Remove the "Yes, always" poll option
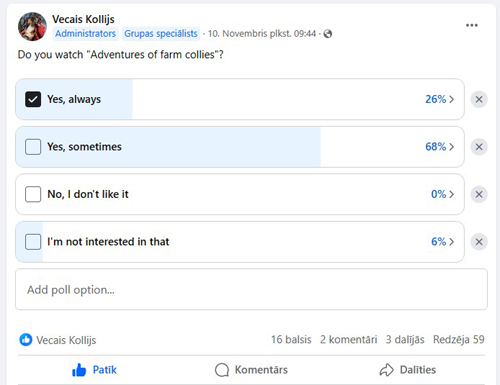This screenshot has height=385, width=500. tap(479, 99)
